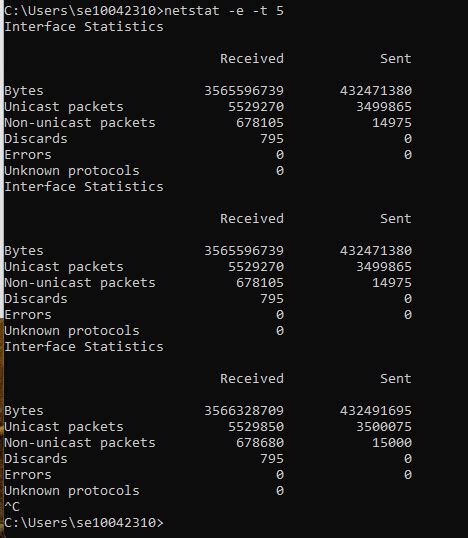The height and width of the screenshot is (538, 468).
Task: Select 678105 in the first statistics block
Action: click(x=260, y=122)
